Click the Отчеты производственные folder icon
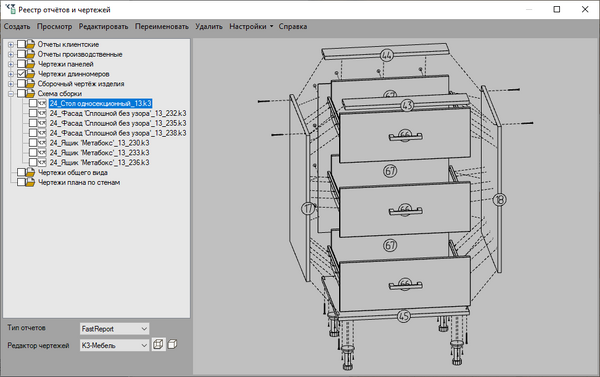 point(30,54)
